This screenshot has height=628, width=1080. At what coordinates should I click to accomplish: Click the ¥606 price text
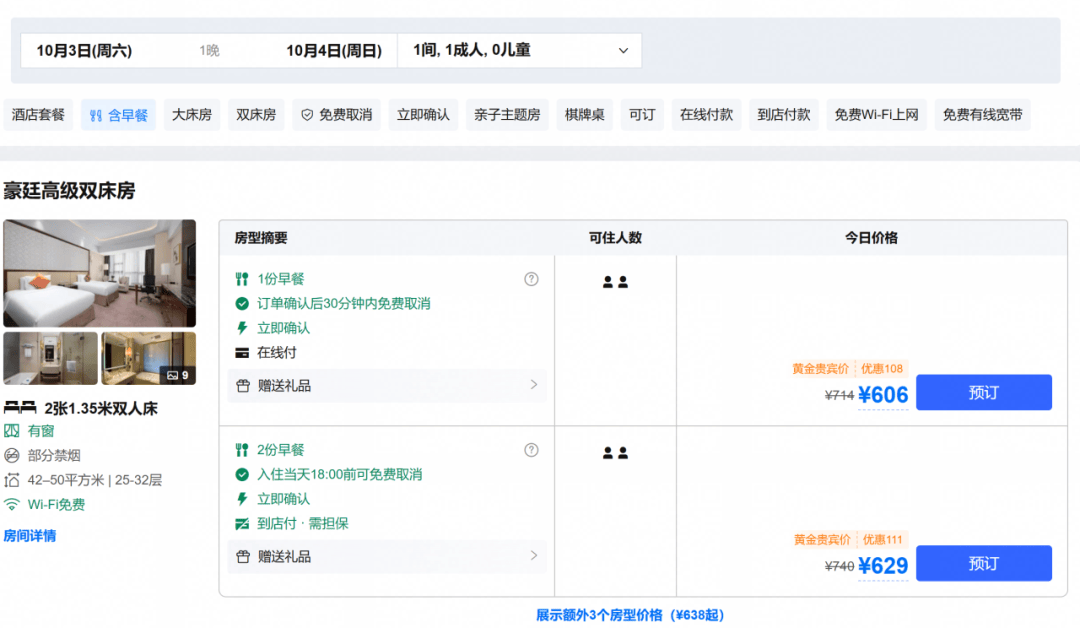tap(883, 395)
